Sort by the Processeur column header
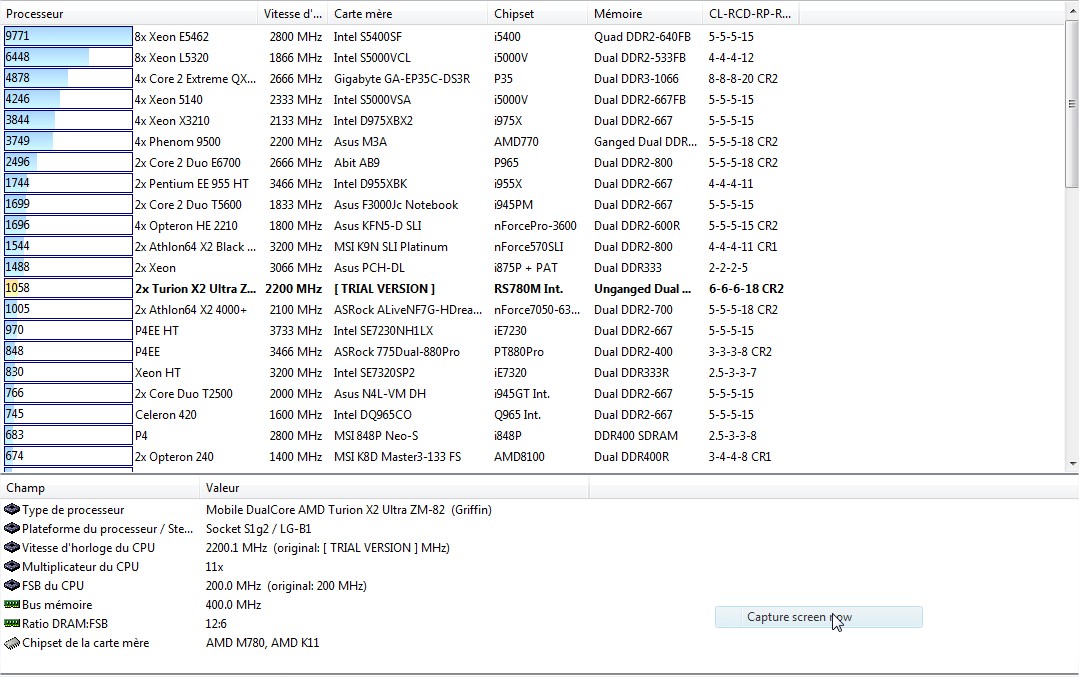Image resolution: width=1079 pixels, height=677 pixels. [x=129, y=14]
